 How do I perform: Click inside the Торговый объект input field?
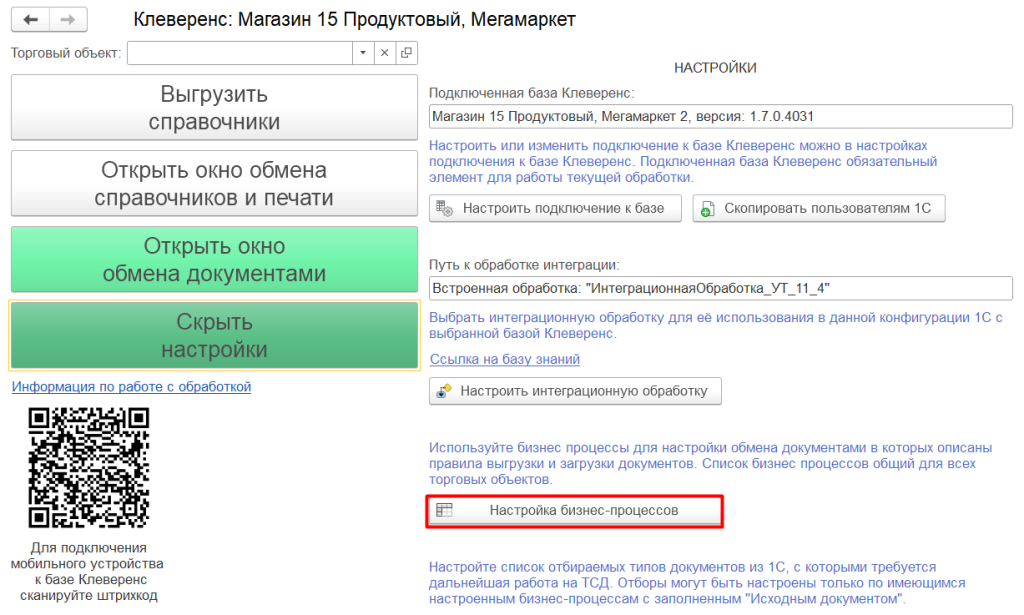[240, 52]
